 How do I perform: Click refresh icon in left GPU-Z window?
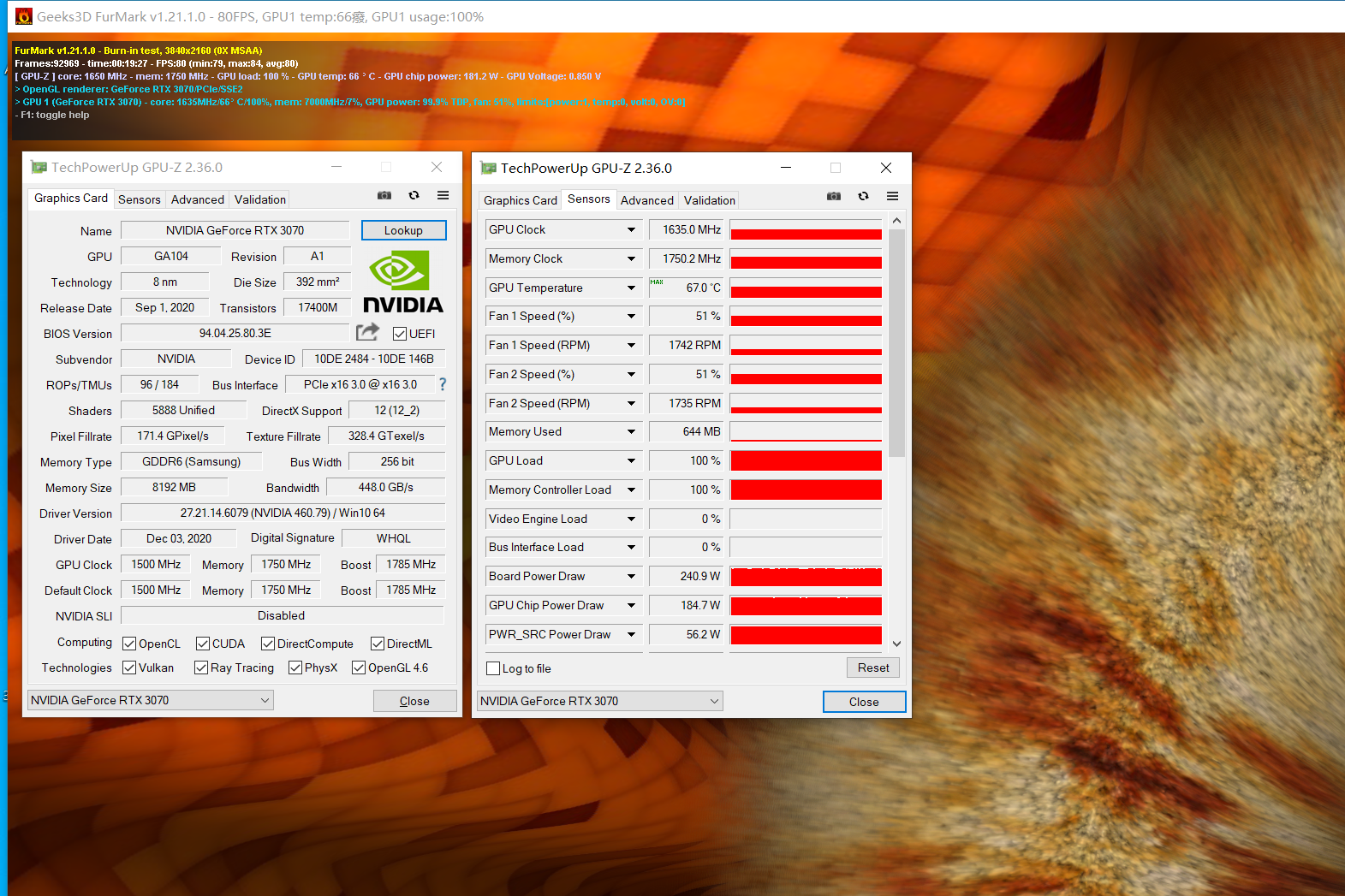(414, 196)
